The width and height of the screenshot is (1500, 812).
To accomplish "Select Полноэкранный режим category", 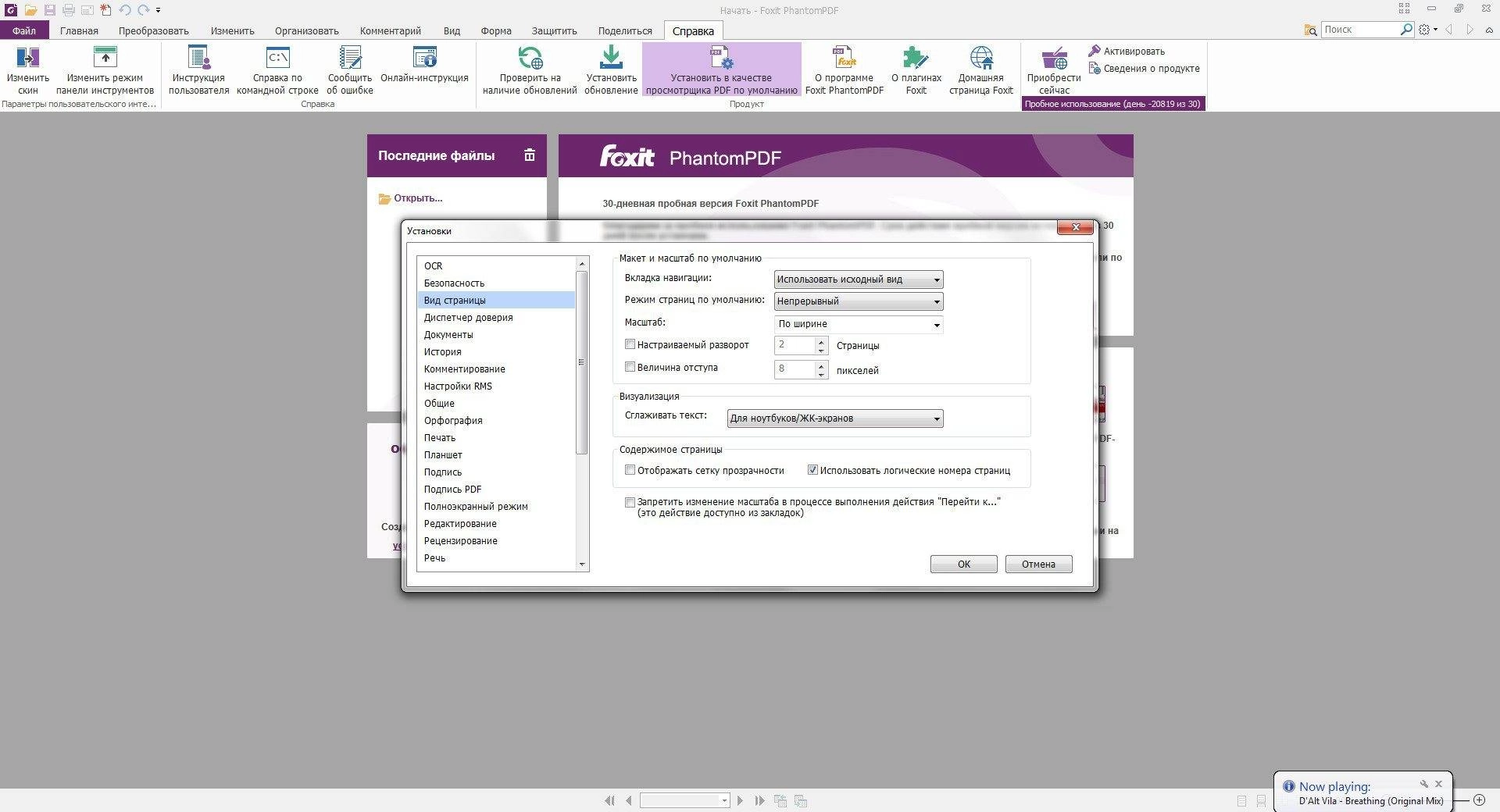I will click(x=496, y=506).
